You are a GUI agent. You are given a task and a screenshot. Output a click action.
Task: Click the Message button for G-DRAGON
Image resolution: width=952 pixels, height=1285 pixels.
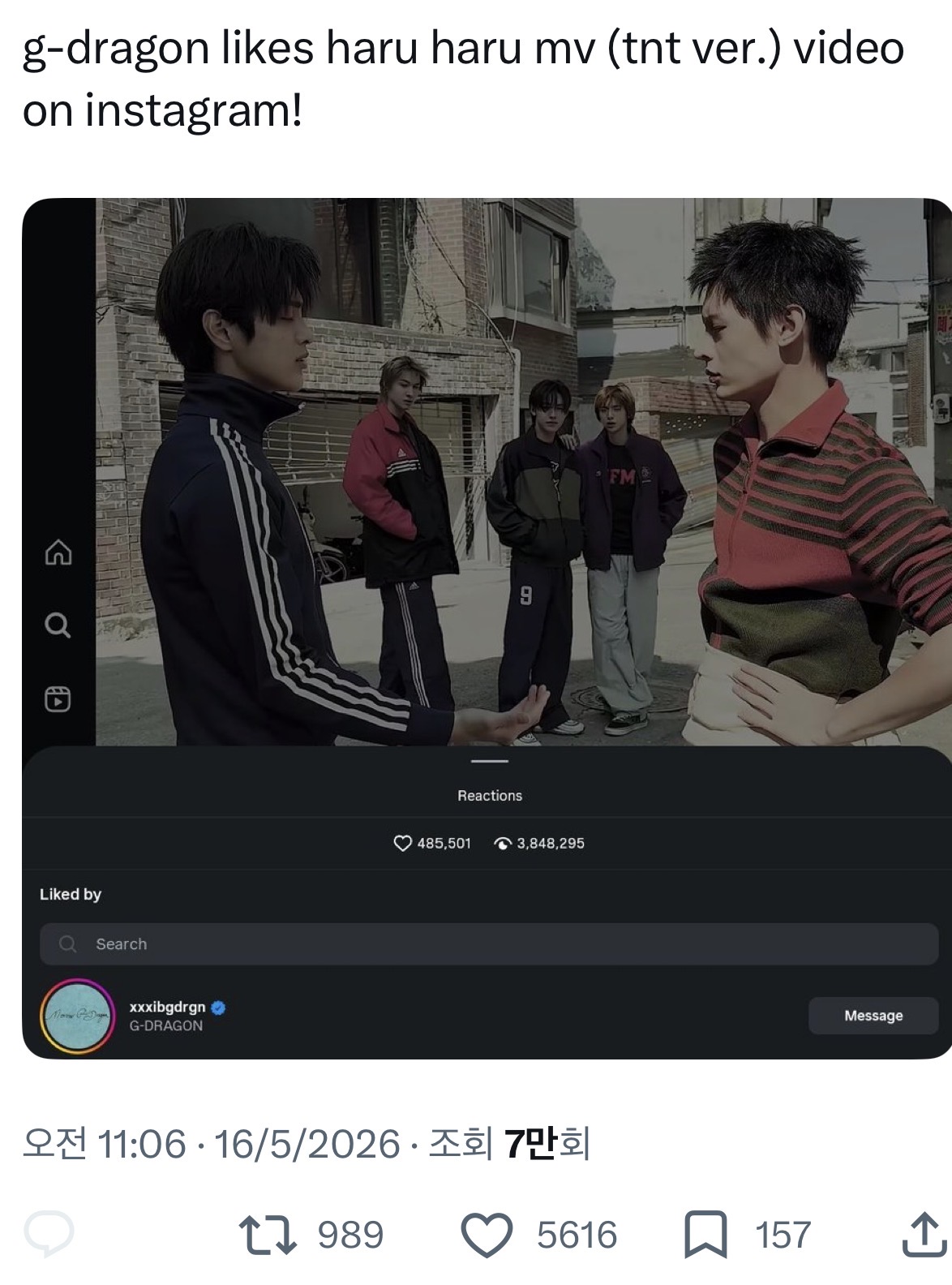(873, 1016)
